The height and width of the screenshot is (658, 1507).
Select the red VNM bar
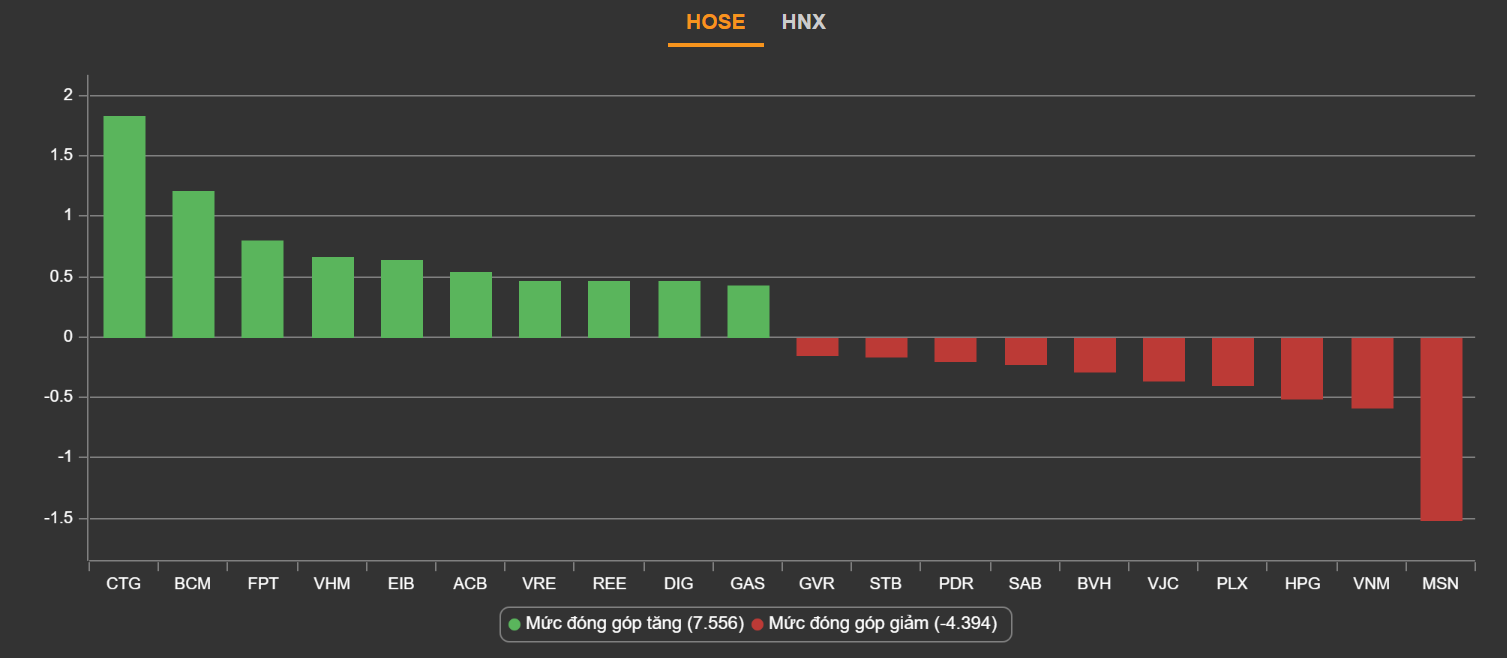(1371, 373)
